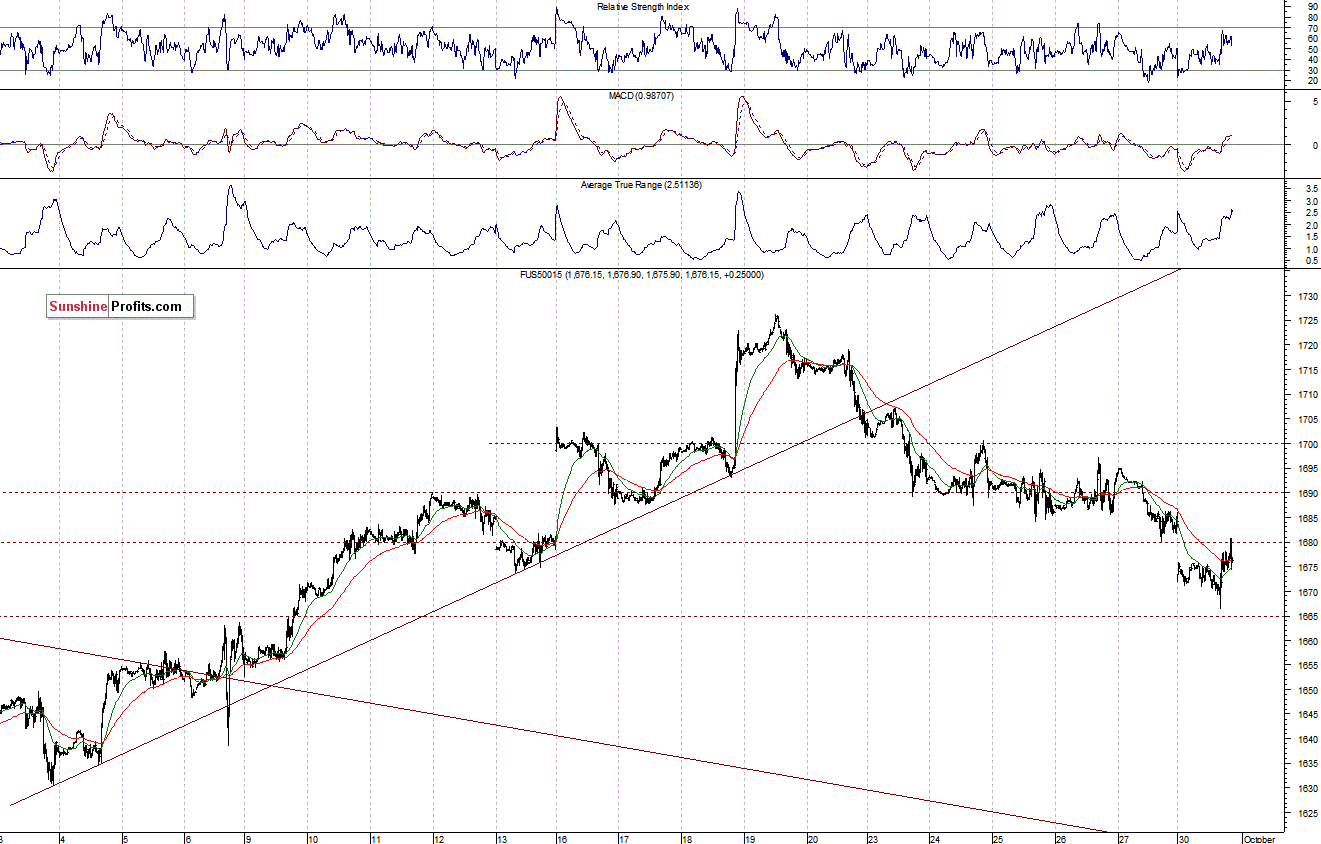Select the 1630 price axis label
Image resolution: width=1321 pixels, height=844 pixels.
[1307, 789]
